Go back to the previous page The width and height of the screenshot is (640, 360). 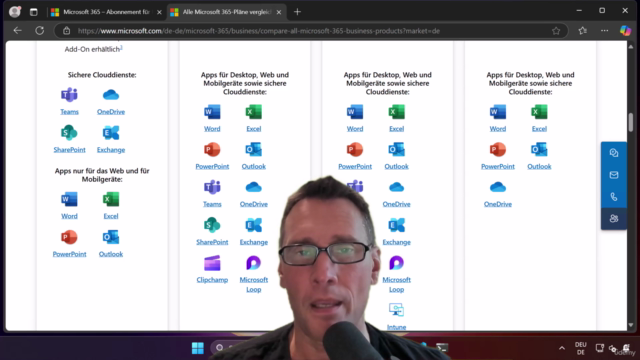coord(17,31)
